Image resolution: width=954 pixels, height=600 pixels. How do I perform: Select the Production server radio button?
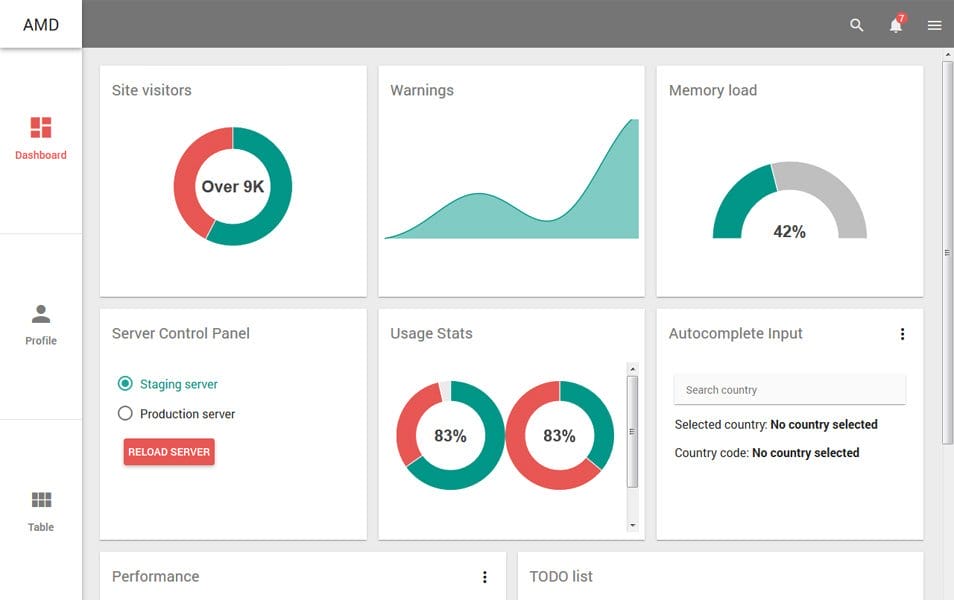125,413
